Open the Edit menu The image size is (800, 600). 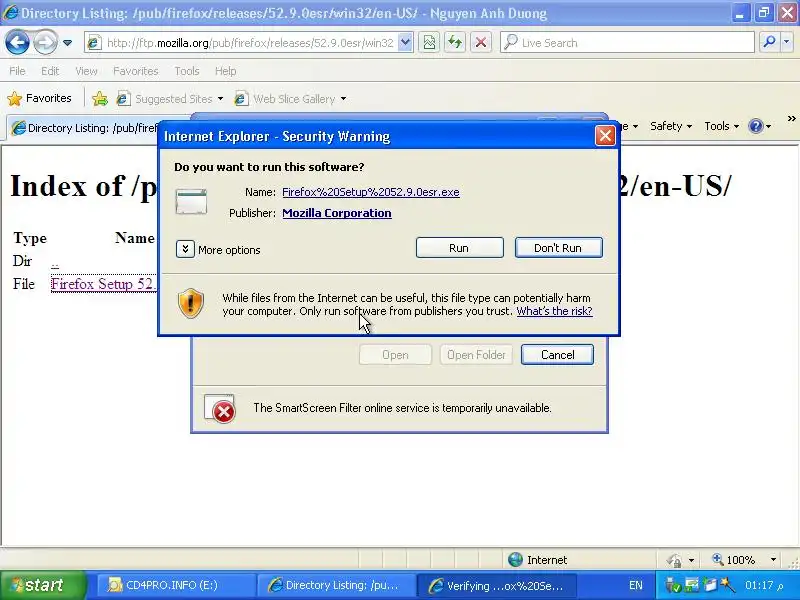point(50,71)
